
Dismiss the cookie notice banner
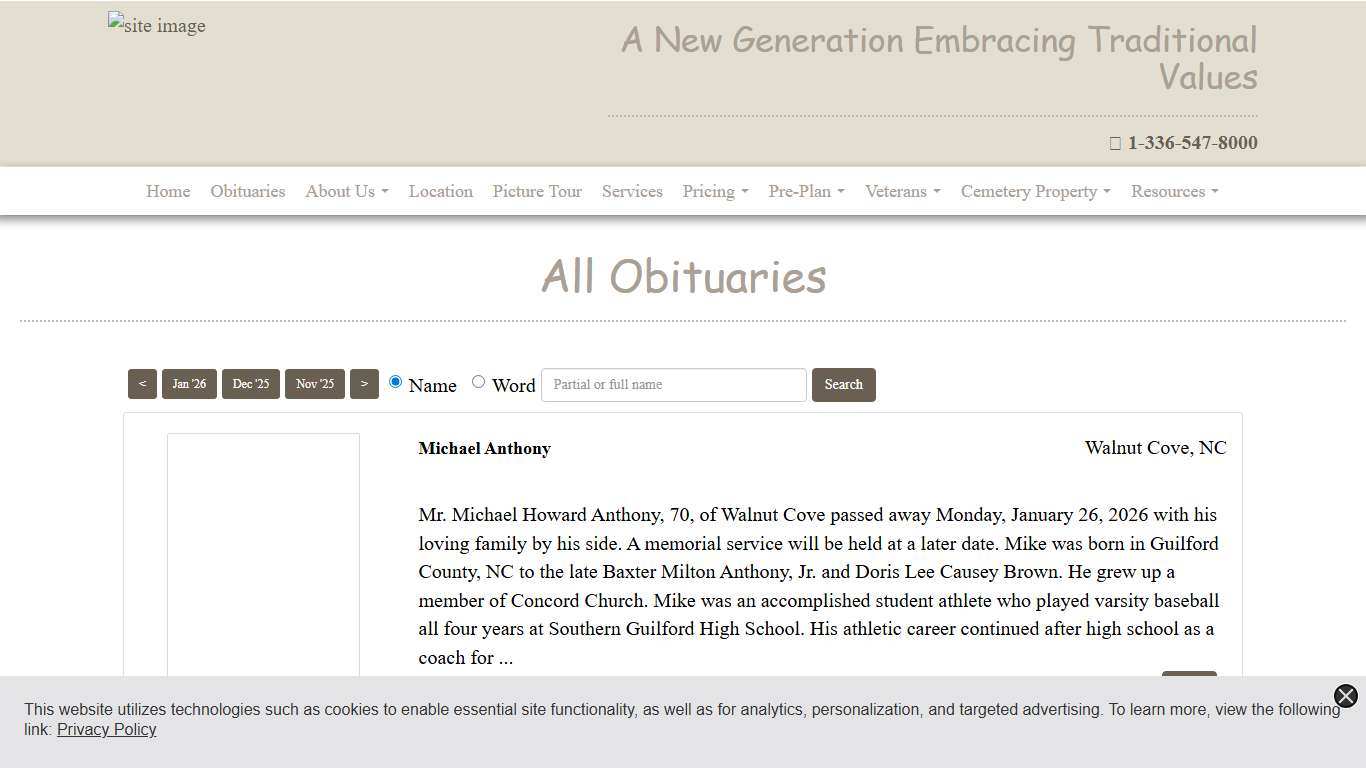(x=1345, y=696)
